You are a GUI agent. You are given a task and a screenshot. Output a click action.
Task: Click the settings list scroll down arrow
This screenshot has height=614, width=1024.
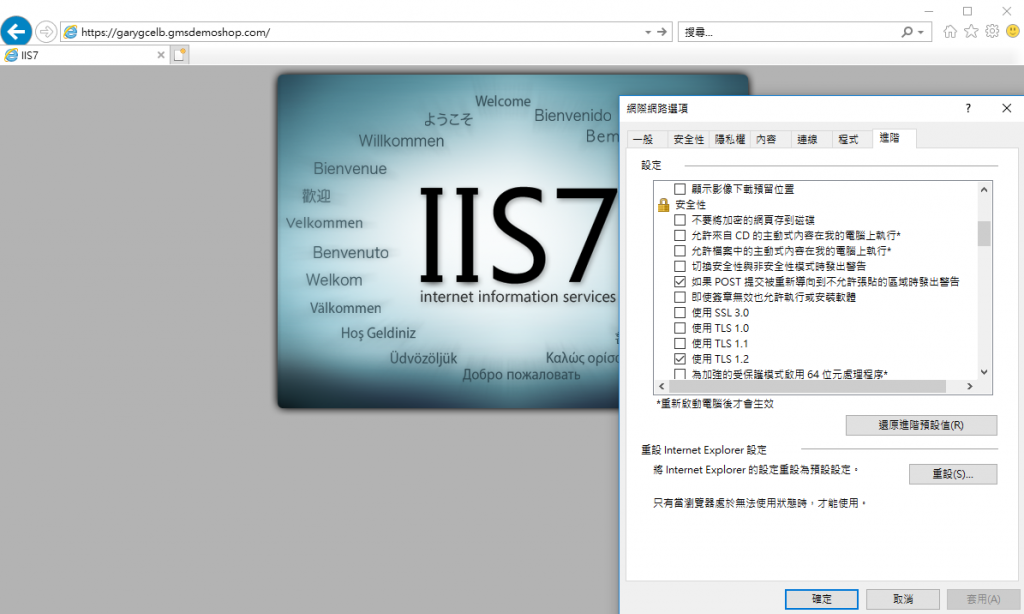tap(984, 372)
